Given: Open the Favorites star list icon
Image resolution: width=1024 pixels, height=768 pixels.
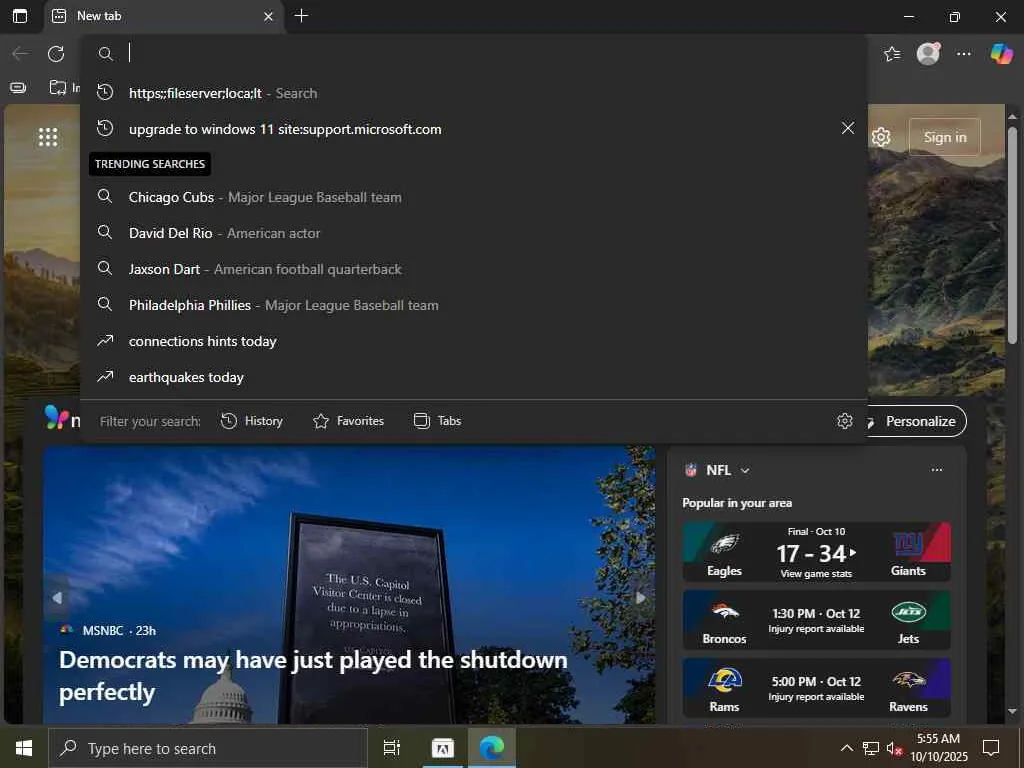Looking at the screenshot, I should point(891,54).
